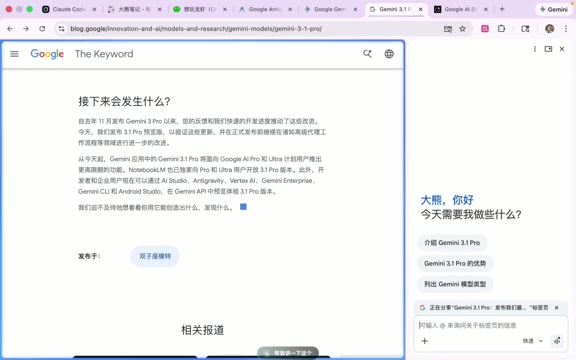Start voice mode in Gemini input box
This screenshot has width=576, height=360.
(557, 341)
